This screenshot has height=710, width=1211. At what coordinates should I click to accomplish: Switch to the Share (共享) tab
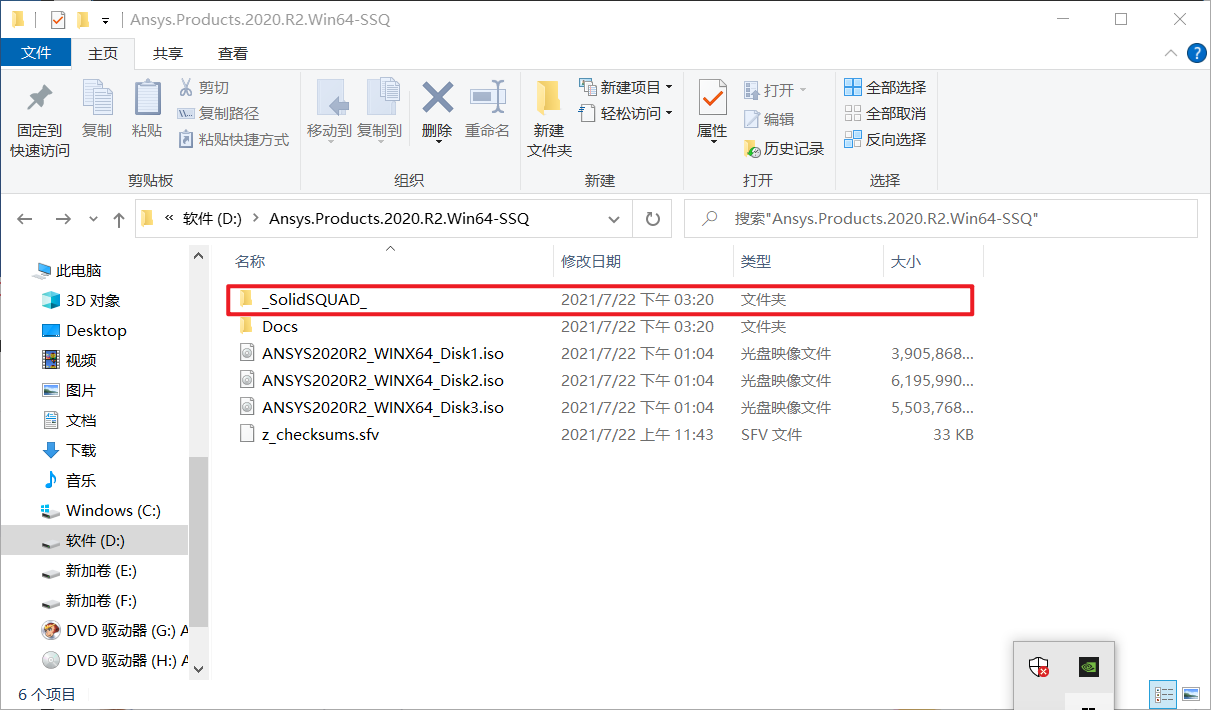point(168,54)
